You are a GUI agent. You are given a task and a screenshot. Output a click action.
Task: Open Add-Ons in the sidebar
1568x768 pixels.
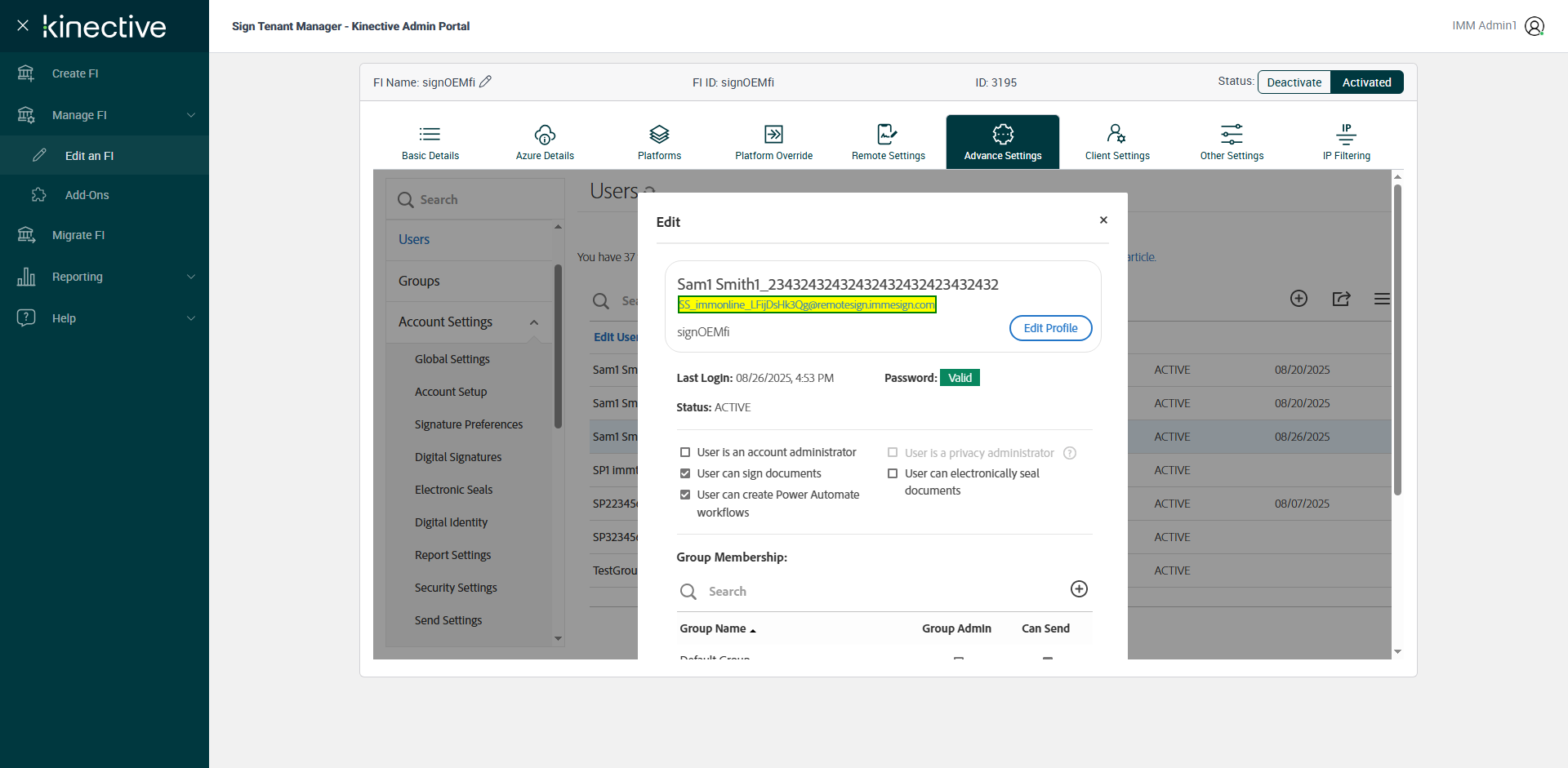tap(105, 195)
